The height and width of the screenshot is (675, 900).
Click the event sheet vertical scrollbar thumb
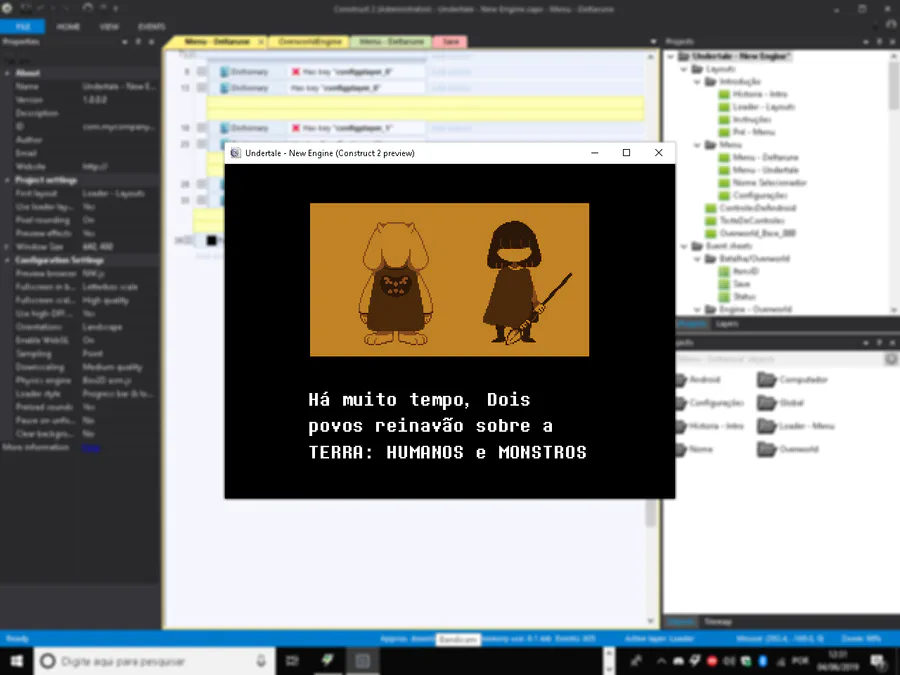[x=650, y=513]
